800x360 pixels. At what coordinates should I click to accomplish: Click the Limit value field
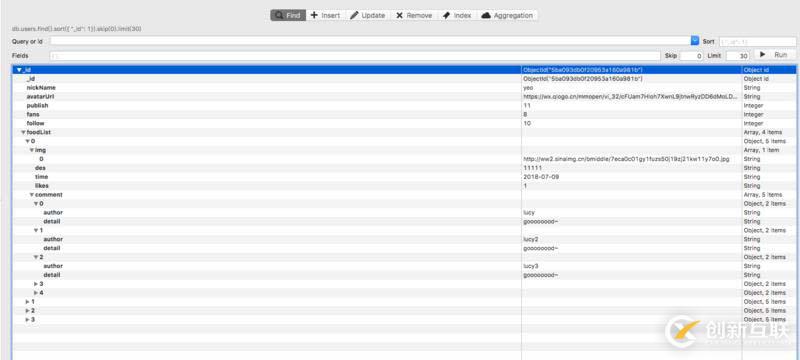[737, 56]
